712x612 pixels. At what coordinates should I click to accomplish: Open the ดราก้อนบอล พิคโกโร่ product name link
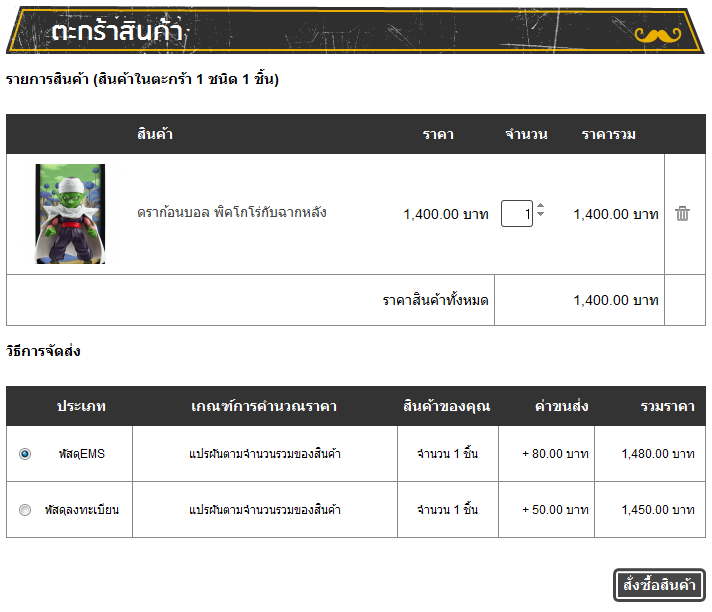click(231, 213)
